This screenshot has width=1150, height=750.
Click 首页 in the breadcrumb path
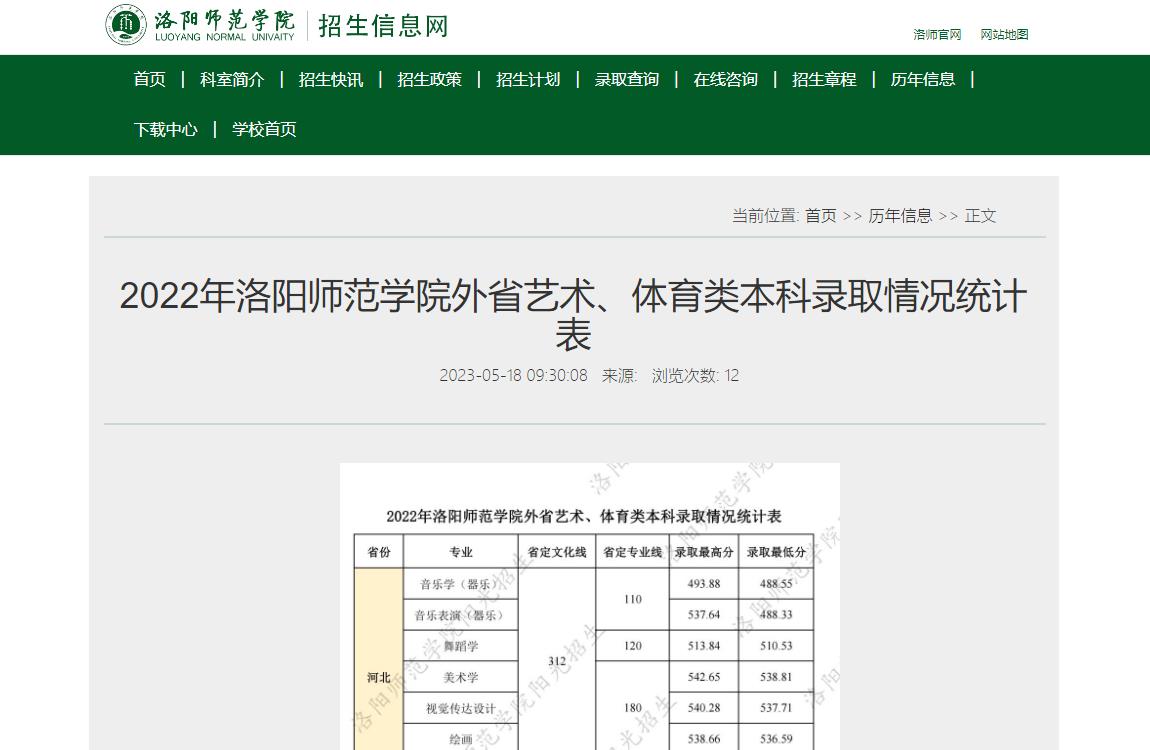pos(821,216)
